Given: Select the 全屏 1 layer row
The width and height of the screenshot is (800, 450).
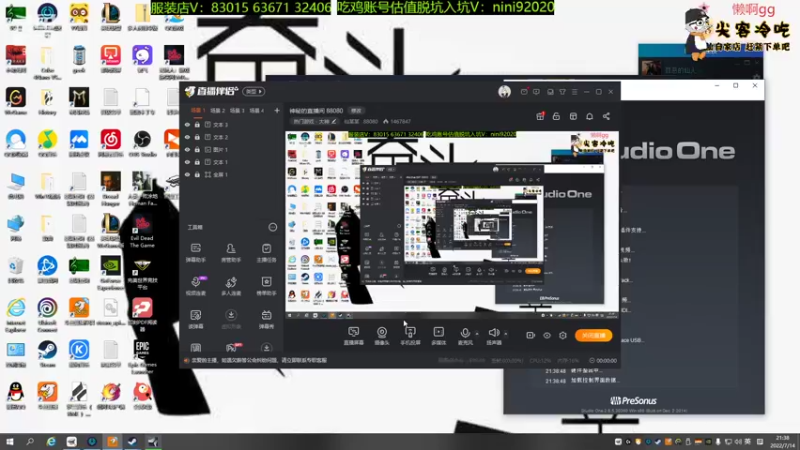Looking at the screenshot, I should point(231,174).
